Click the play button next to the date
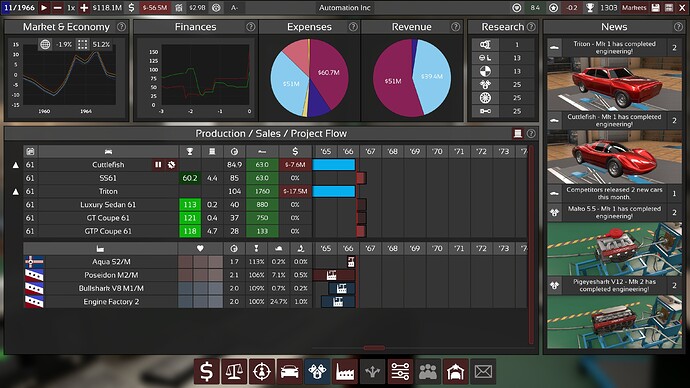Viewport: 690px width, 388px height. (x=44, y=7)
